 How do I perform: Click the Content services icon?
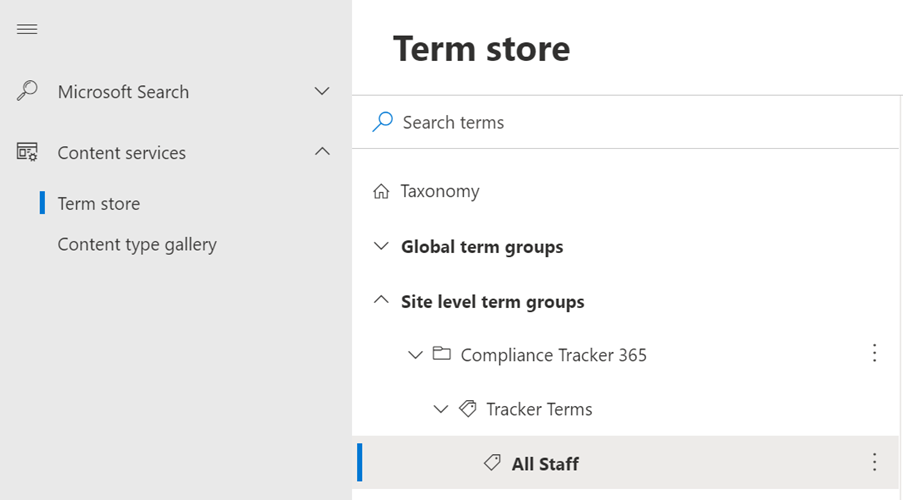27,153
